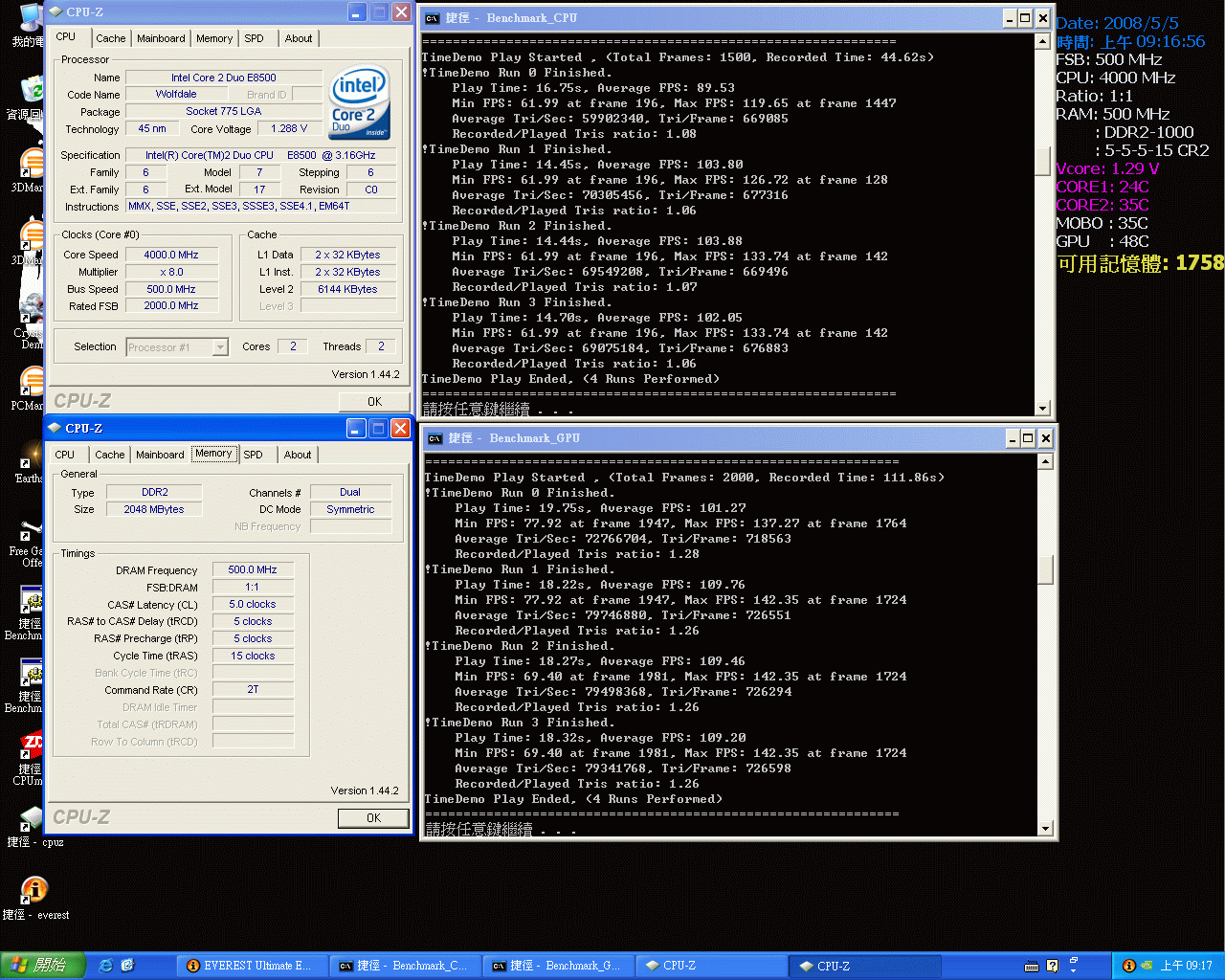Click scrollbar thumb in Benchmark_GPU console
Screen dimensions: 1225x980
coord(1045,569)
